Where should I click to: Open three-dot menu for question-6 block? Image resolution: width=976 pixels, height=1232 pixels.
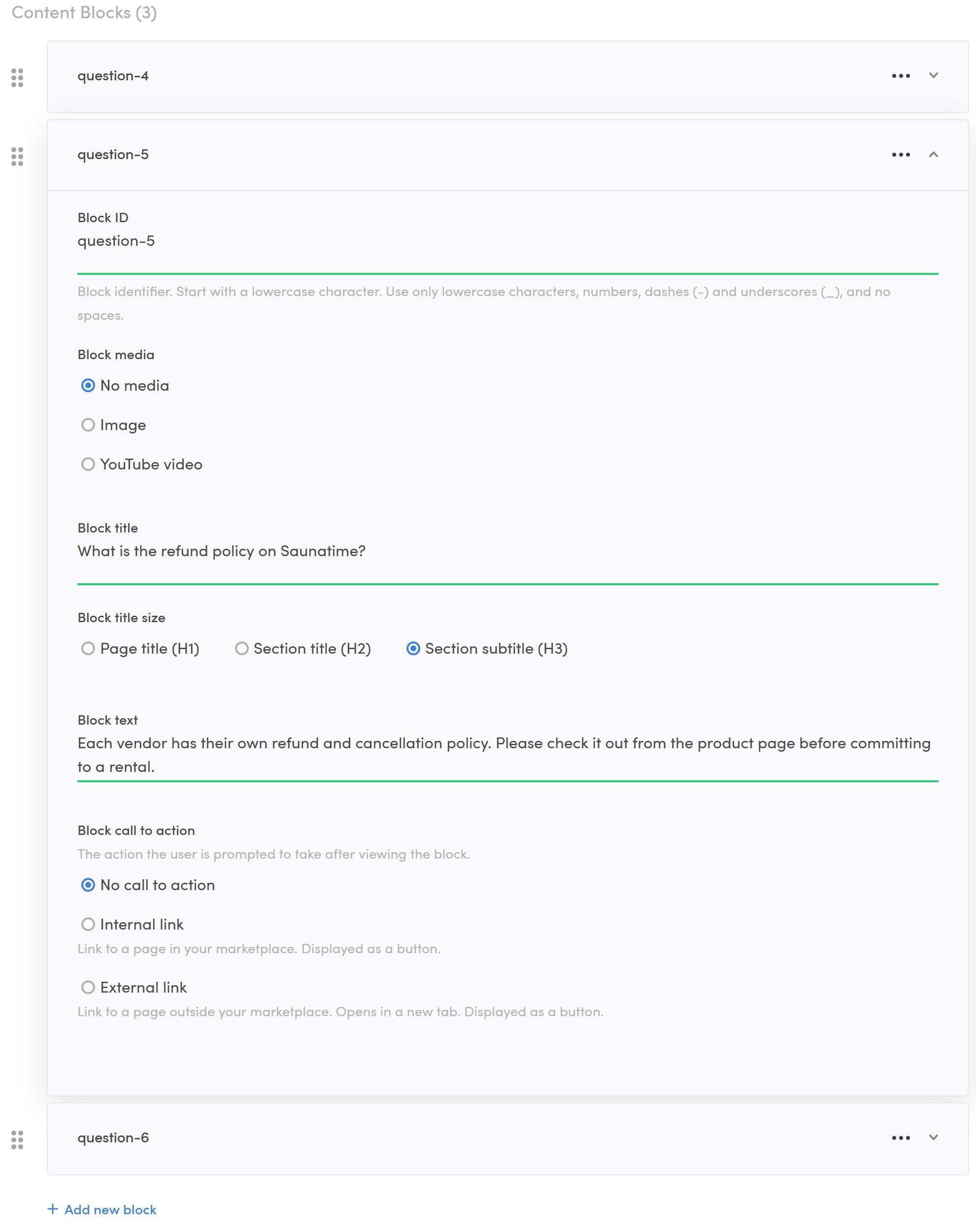(x=901, y=1138)
